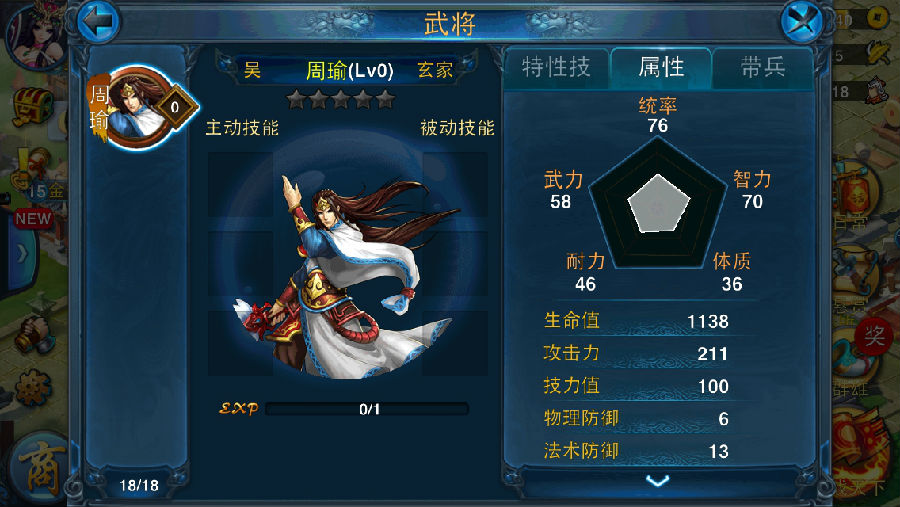900x507 pixels.
Task: Open the female character avatar at top-left
Action: click(x=34, y=34)
